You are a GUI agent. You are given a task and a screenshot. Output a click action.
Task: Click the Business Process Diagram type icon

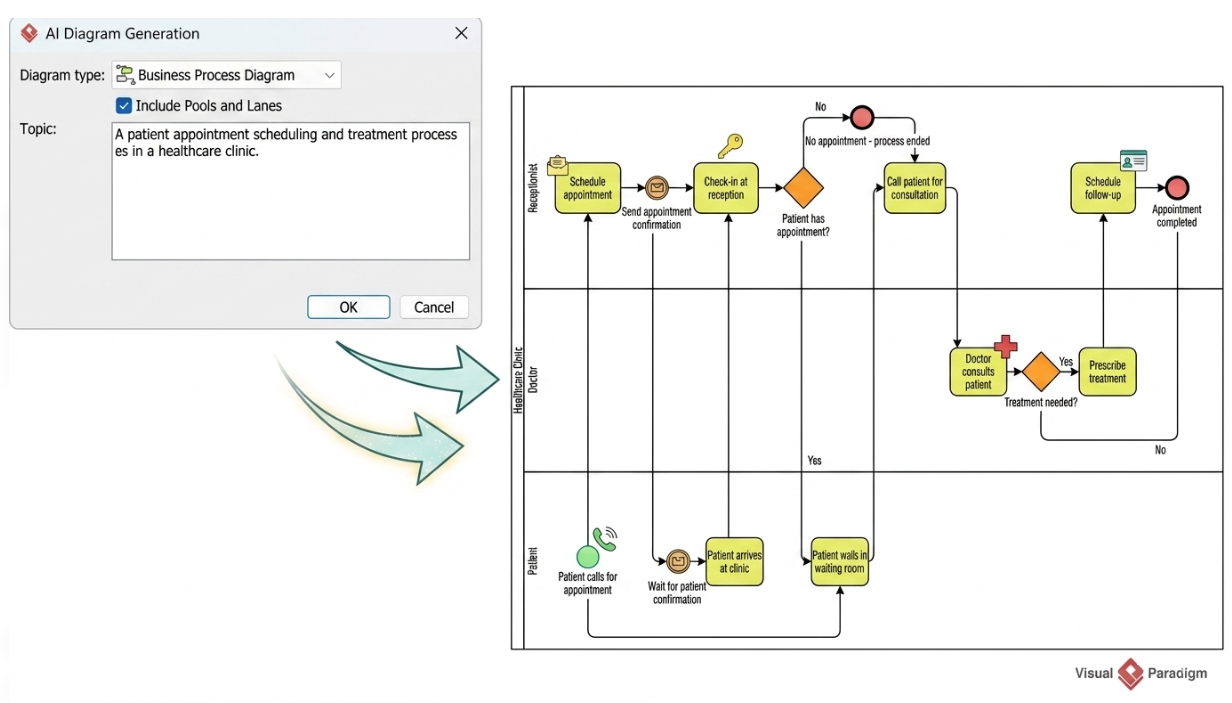click(x=125, y=75)
